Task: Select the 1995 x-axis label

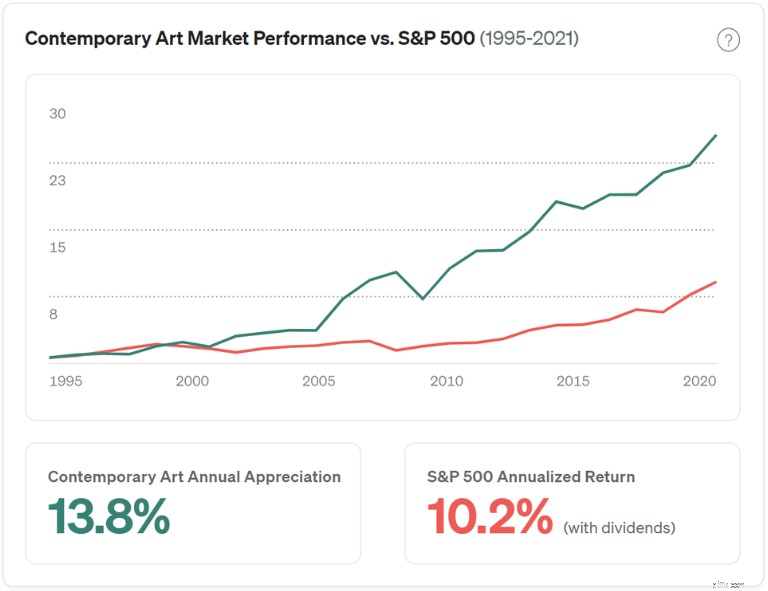Action: pos(66,381)
